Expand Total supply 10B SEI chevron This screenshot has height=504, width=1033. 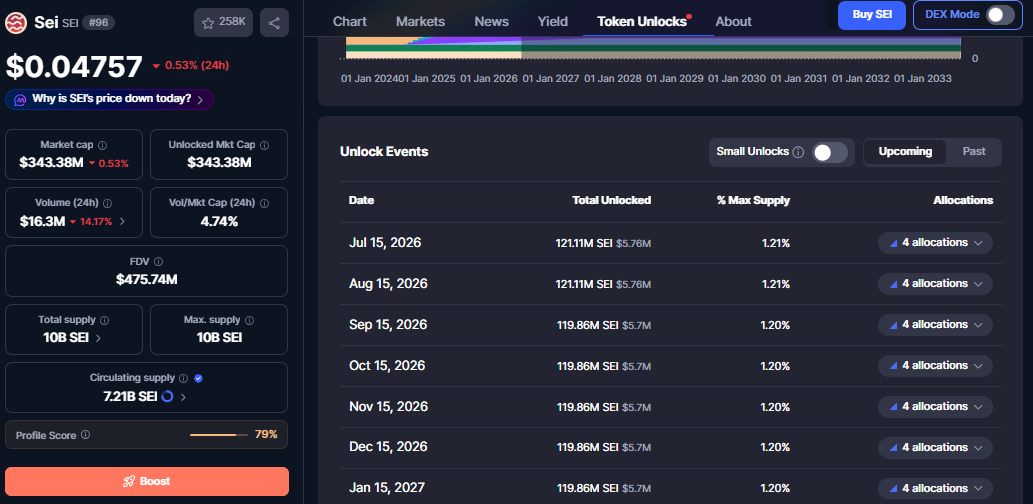click(x=99, y=338)
